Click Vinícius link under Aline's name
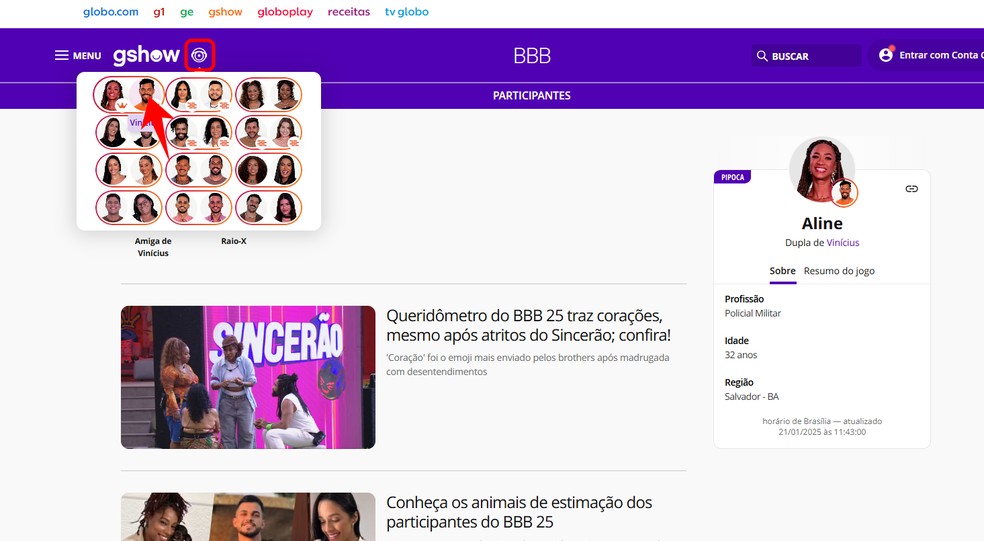The width and height of the screenshot is (984, 541). click(x=843, y=243)
